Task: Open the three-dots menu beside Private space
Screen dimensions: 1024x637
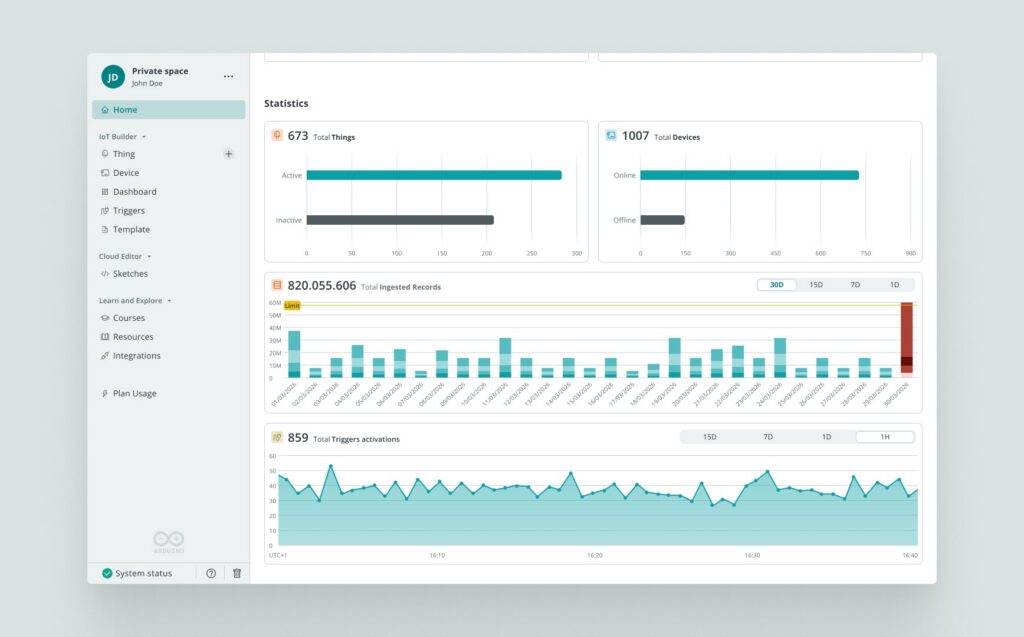Action: pyautogui.click(x=229, y=76)
